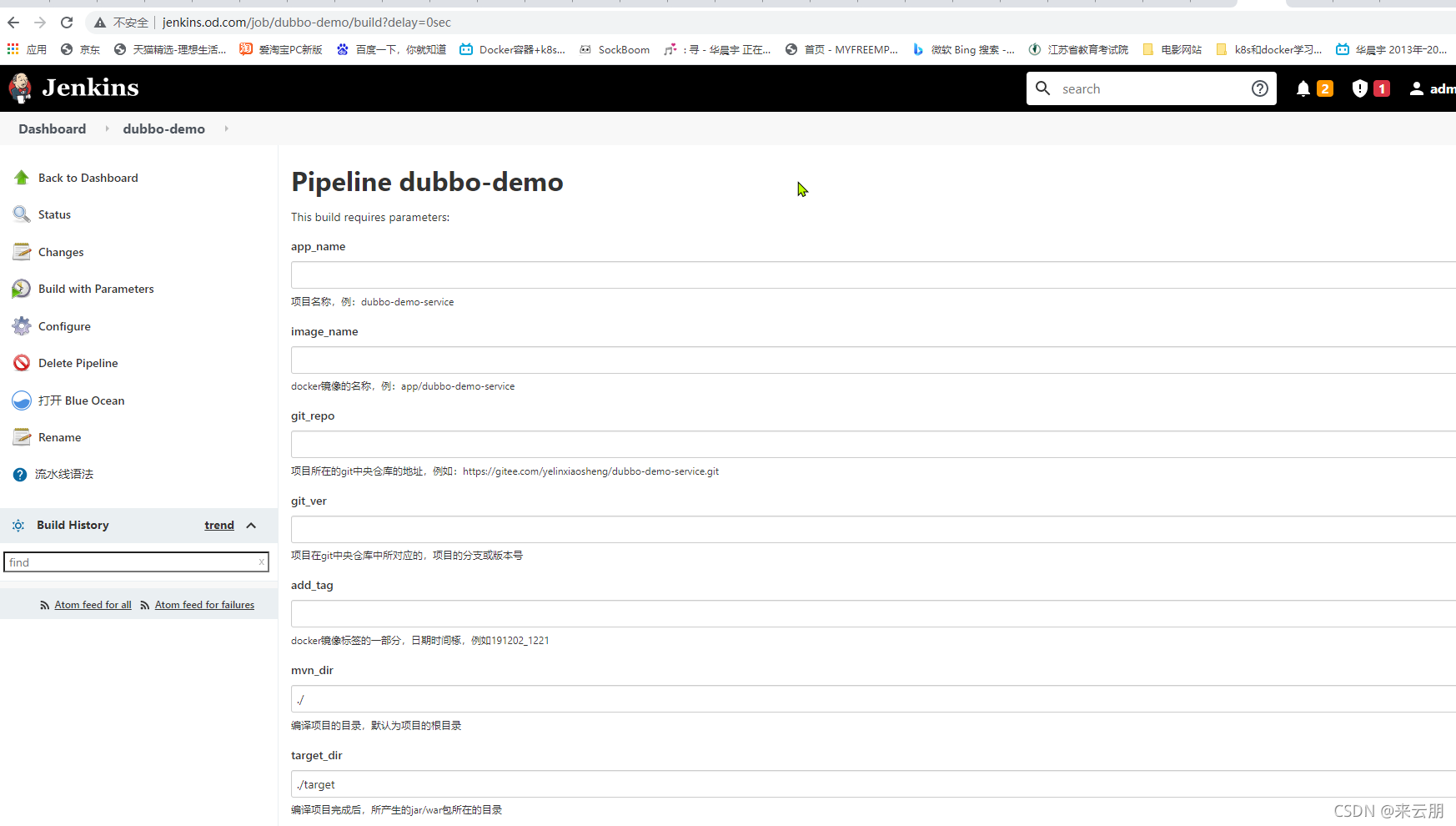Open the 微软 Bing 搜索 bookmark

coord(963,49)
